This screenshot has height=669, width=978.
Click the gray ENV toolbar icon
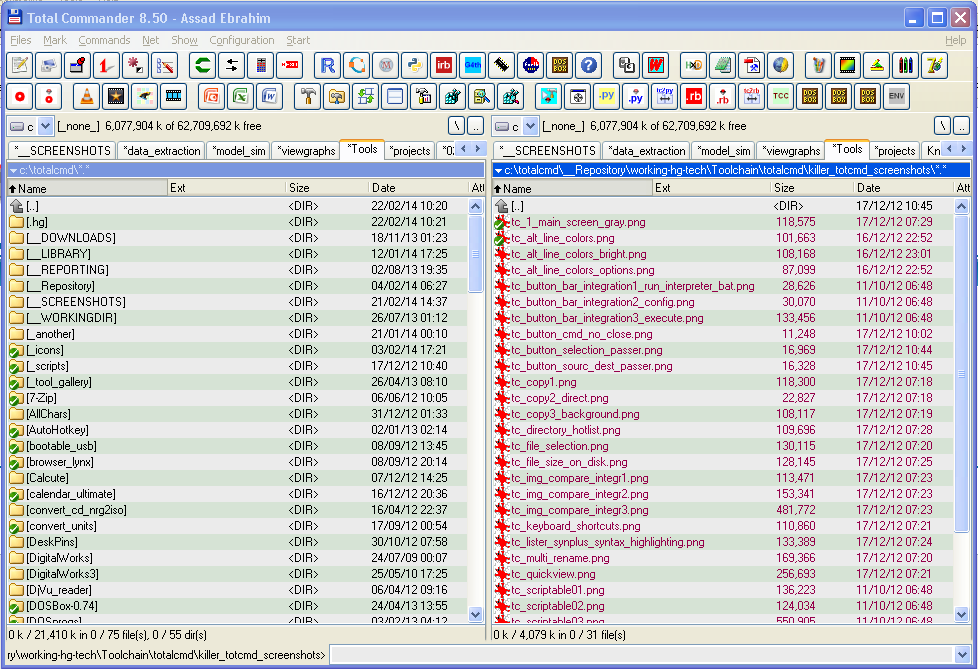[x=896, y=97]
